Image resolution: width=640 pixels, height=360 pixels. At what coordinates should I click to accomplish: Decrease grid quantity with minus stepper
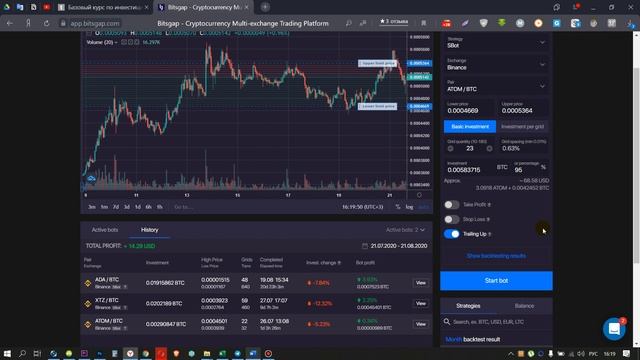pyautogui.click(x=451, y=149)
